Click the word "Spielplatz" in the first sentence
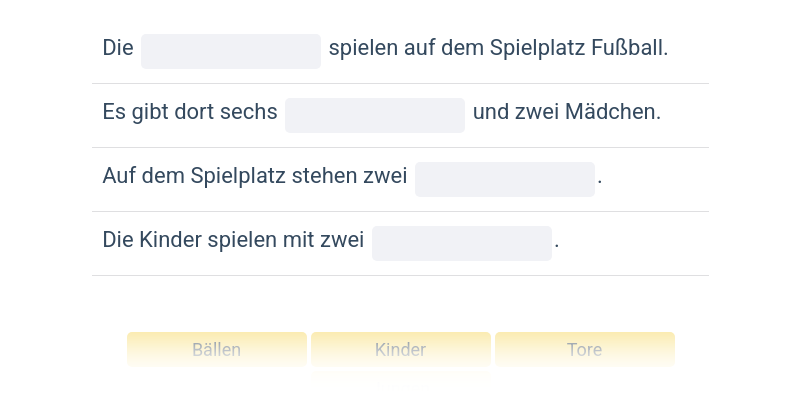 click(538, 48)
